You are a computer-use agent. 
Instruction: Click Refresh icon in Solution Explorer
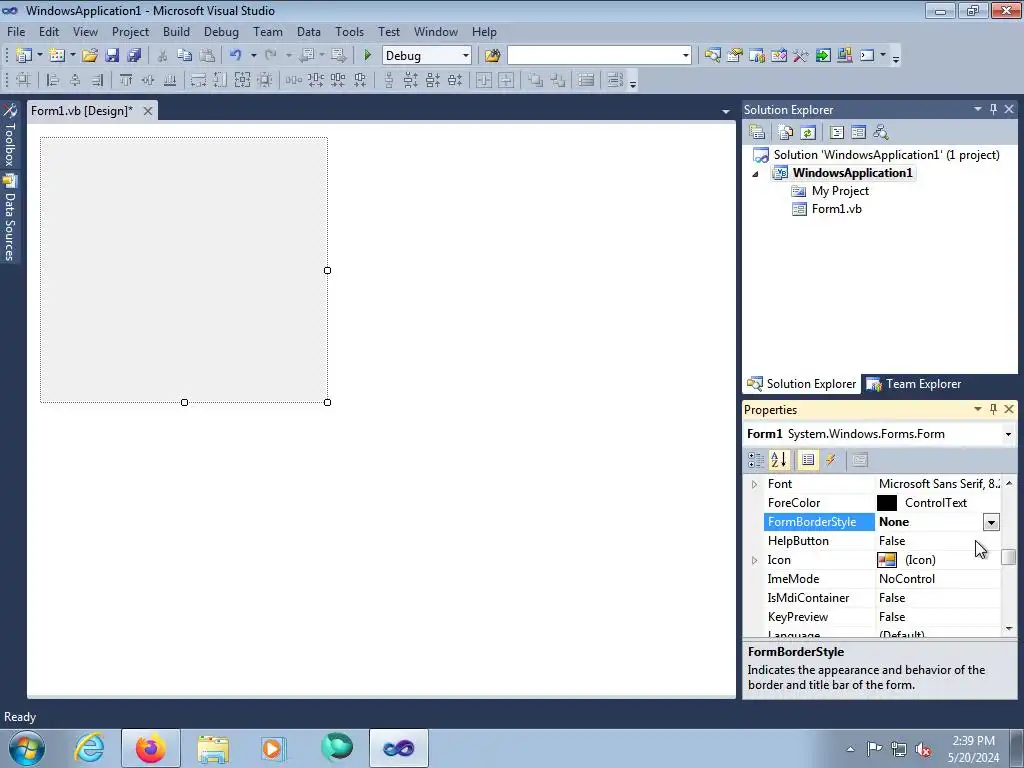[x=808, y=133]
